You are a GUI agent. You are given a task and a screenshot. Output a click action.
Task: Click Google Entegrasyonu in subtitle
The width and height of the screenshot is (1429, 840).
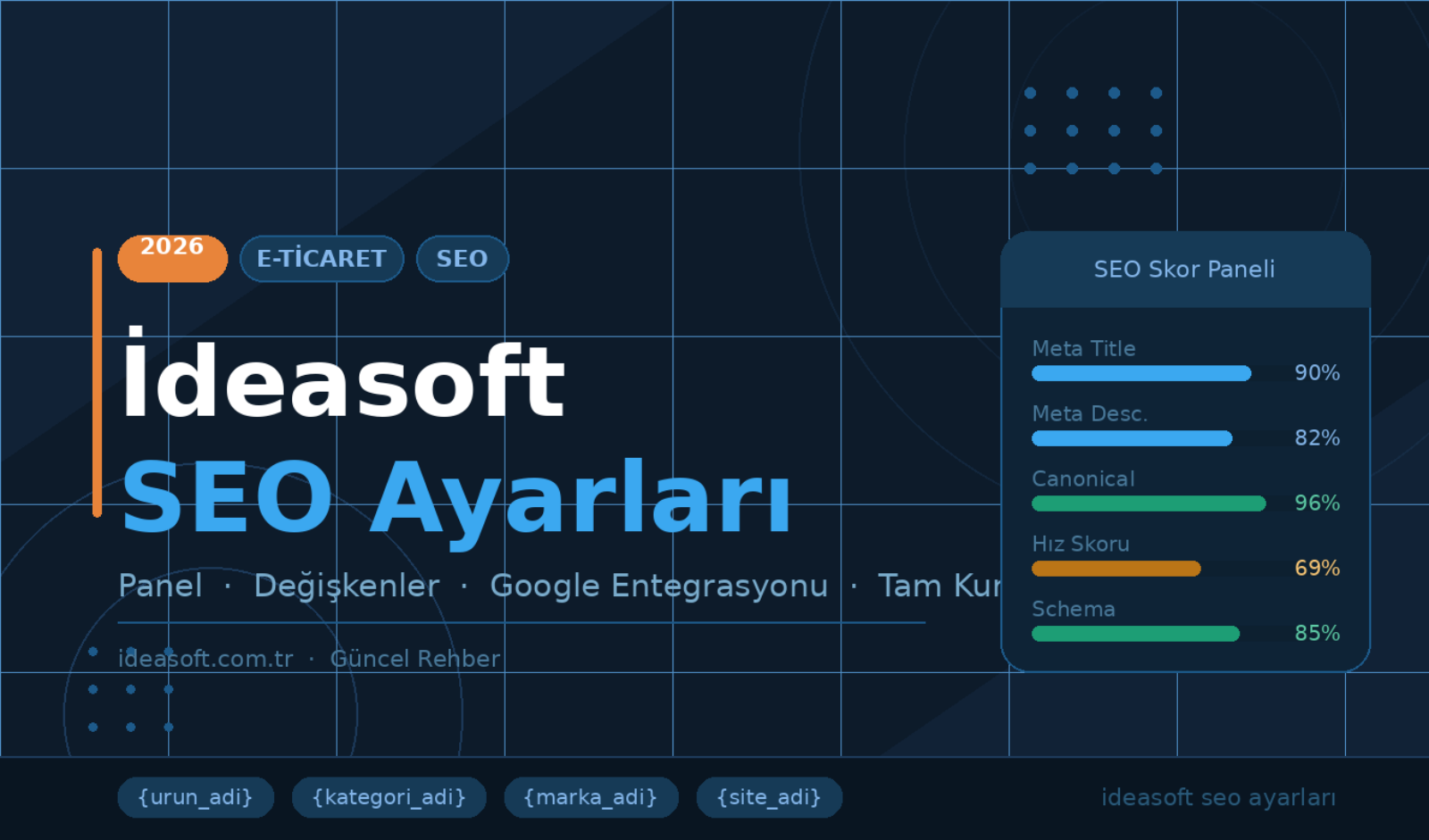(659, 588)
